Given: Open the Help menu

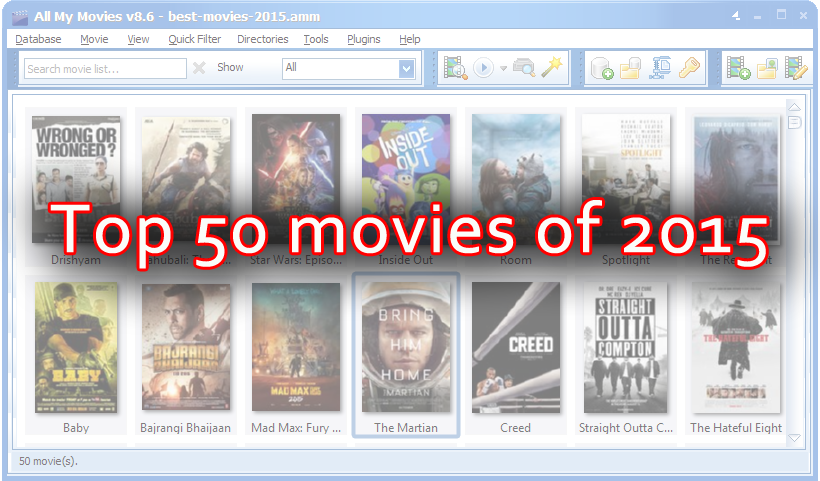Looking at the screenshot, I should point(409,39).
